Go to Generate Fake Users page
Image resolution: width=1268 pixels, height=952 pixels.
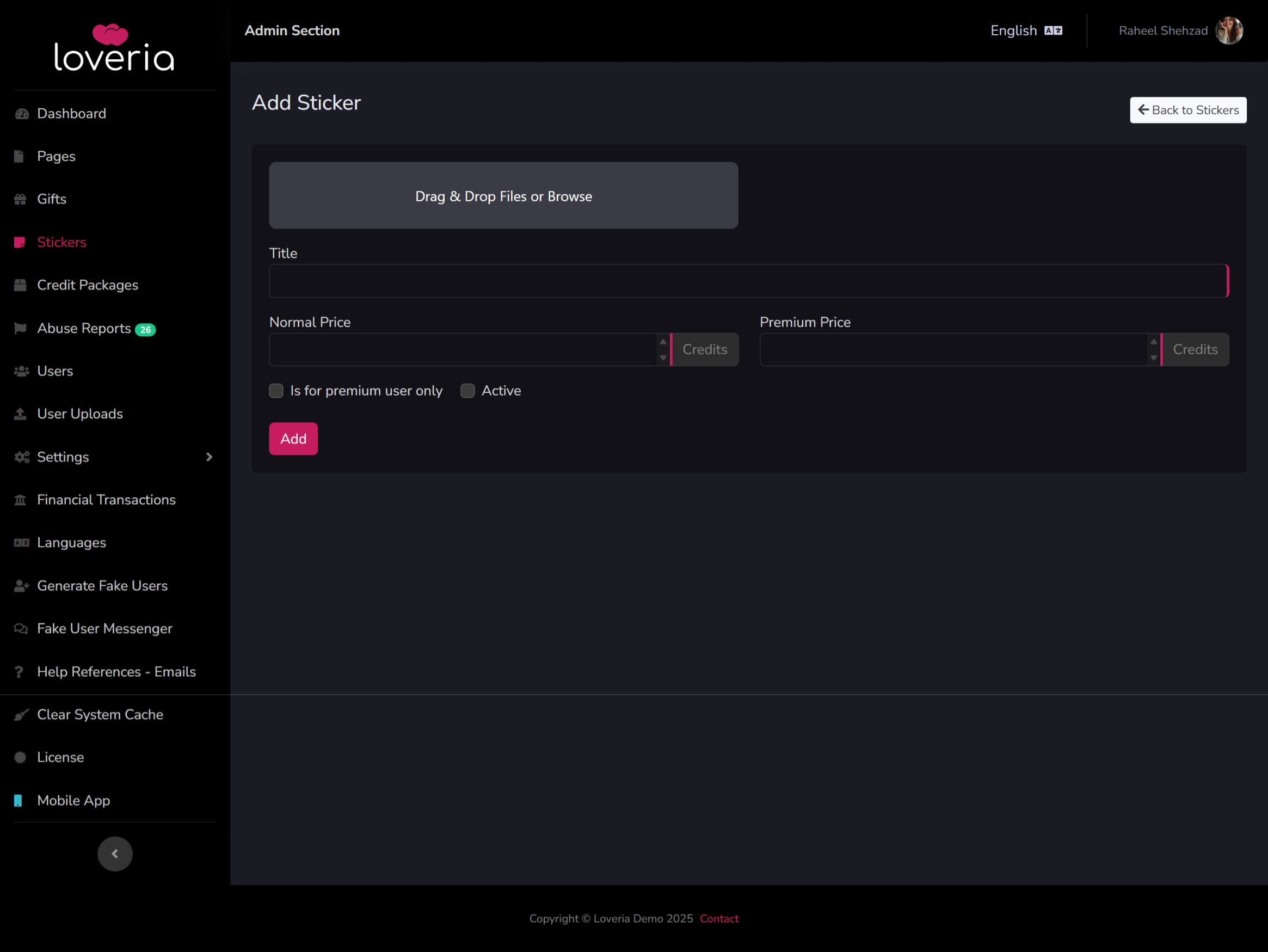pos(102,586)
